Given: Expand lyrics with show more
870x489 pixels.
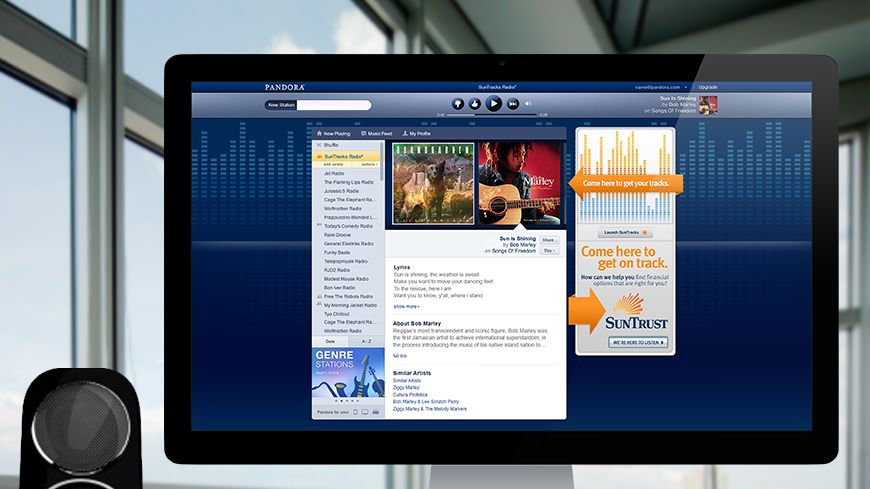Looking at the screenshot, I should pyautogui.click(x=406, y=306).
